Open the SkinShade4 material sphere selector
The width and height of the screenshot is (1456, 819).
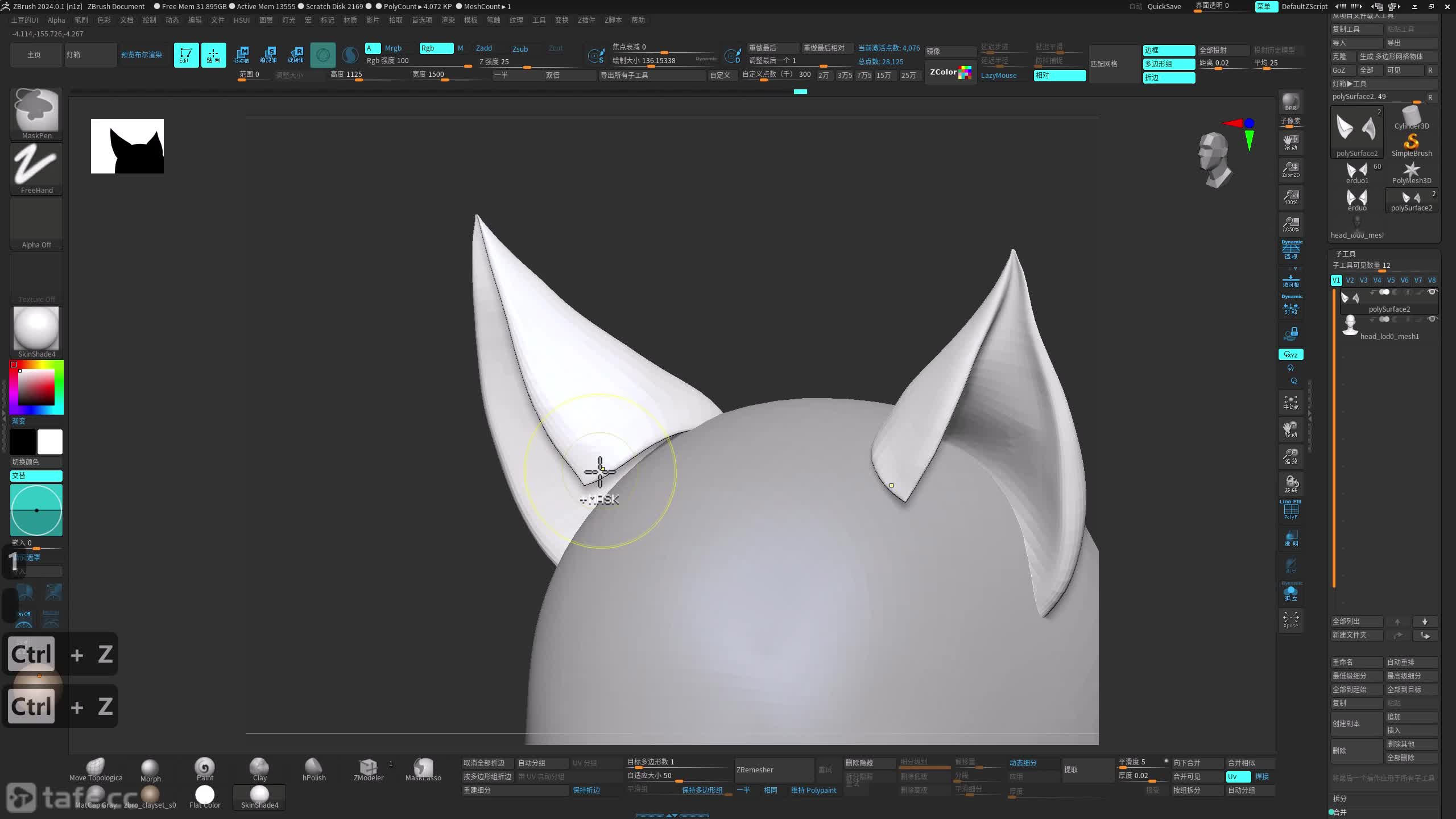[36, 332]
